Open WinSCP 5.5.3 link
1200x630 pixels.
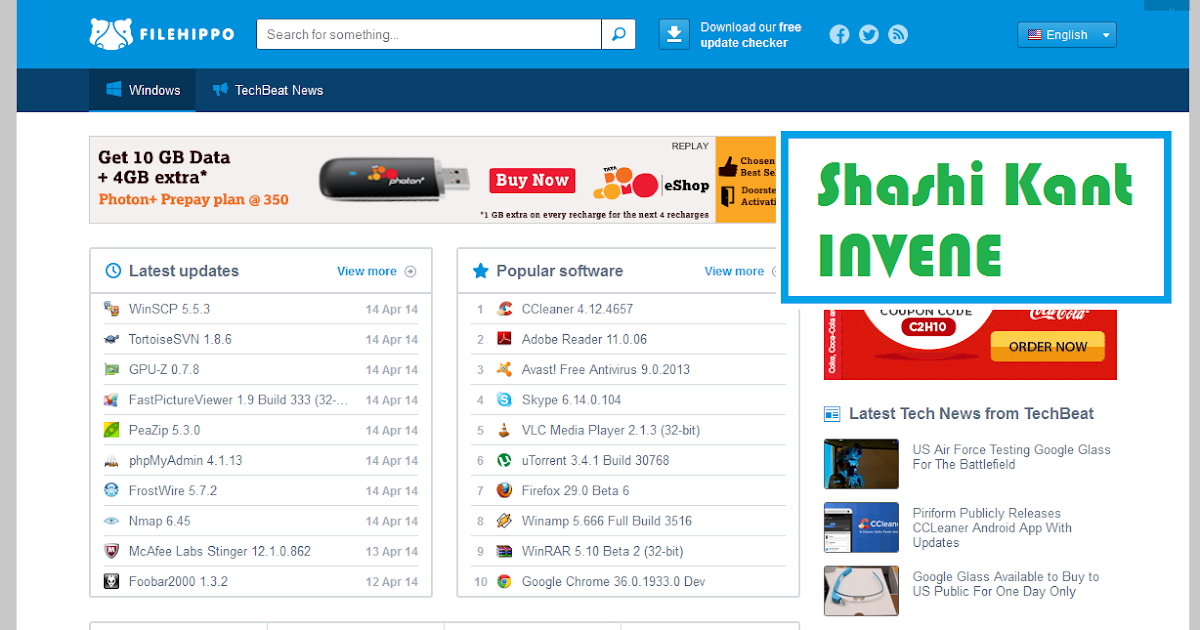click(169, 309)
